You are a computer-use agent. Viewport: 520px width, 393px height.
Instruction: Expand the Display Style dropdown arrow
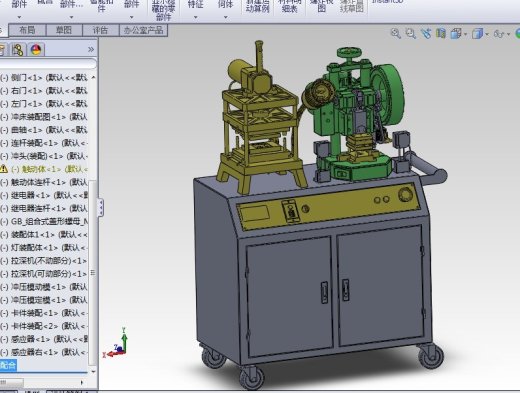click(x=487, y=34)
